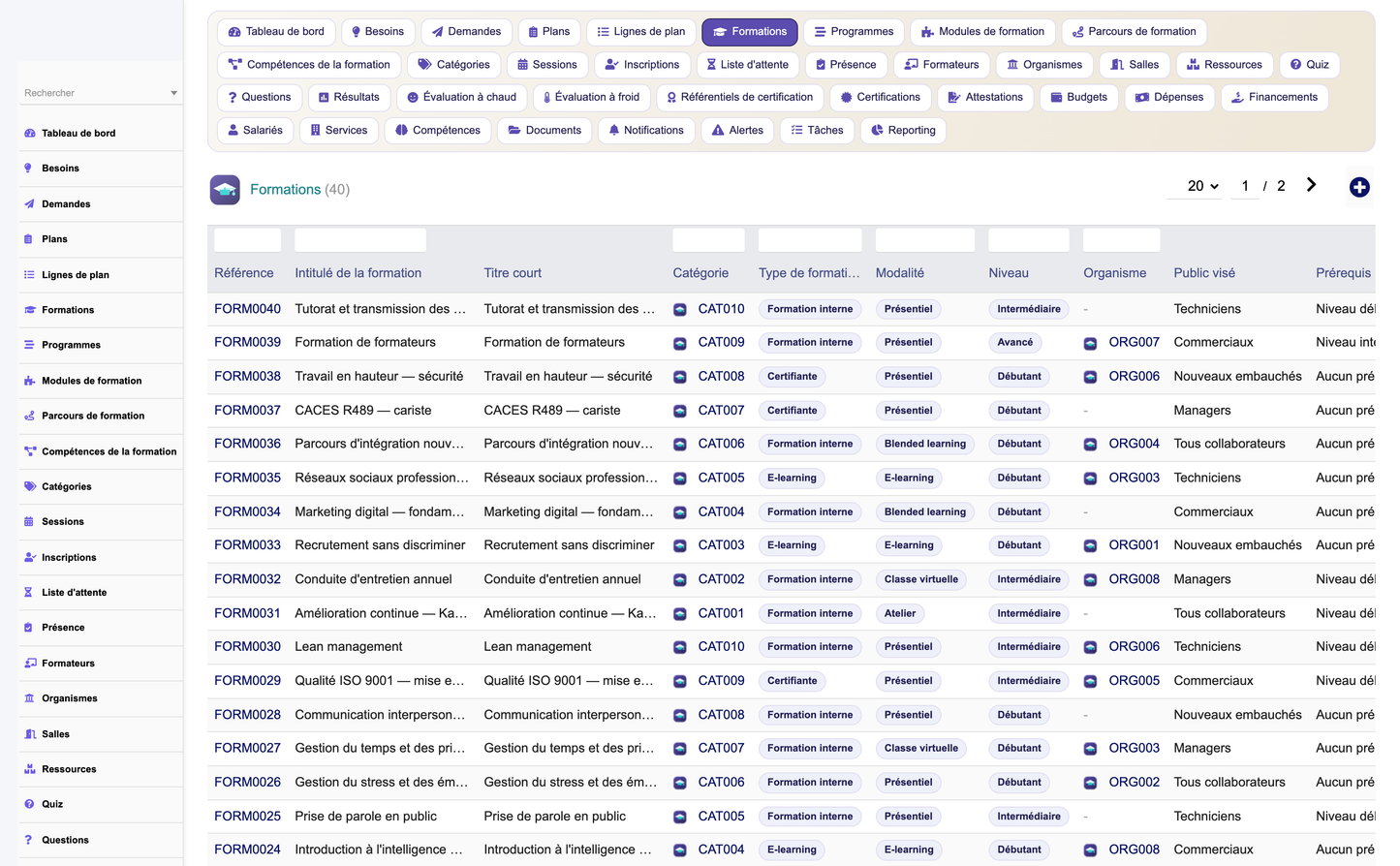Click the Atelier badge in row FORM0031
Image resolution: width=1400 pixels, height=866 pixels.
click(x=900, y=613)
